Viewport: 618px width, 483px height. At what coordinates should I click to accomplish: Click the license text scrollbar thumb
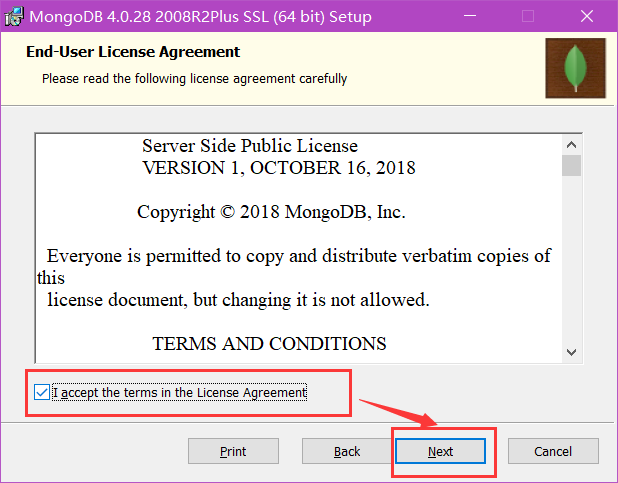coord(571,166)
